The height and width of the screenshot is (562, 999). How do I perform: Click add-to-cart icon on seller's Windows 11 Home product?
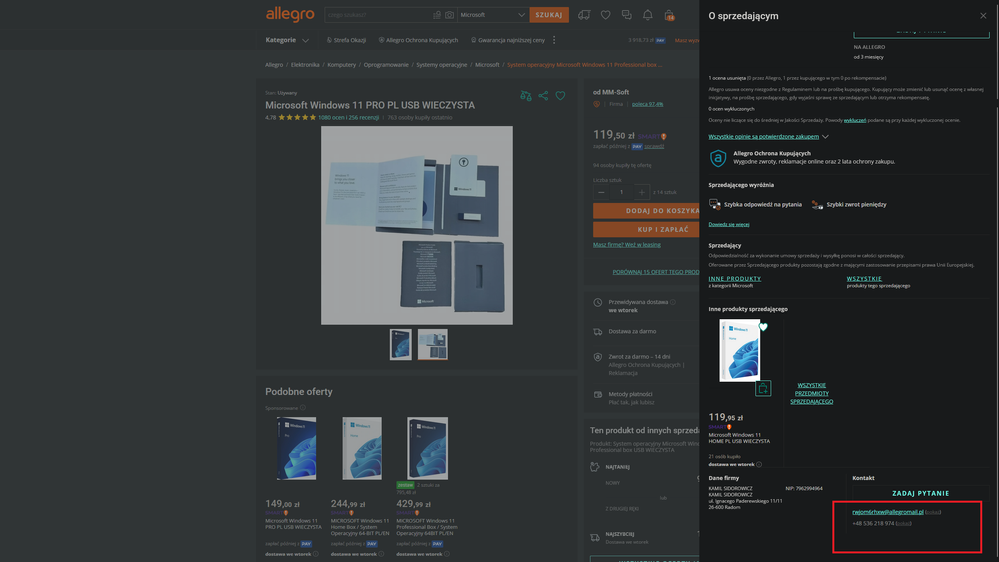tap(763, 388)
